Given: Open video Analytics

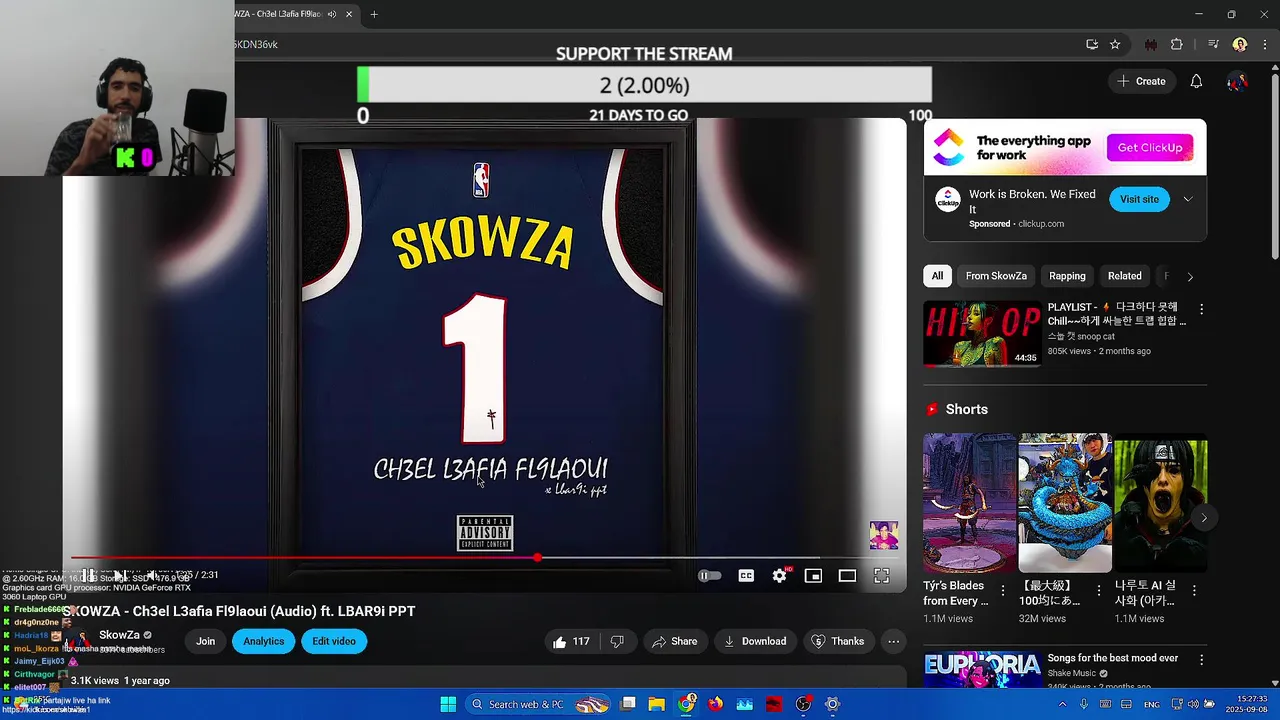Looking at the screenshot, I should 264,641.
